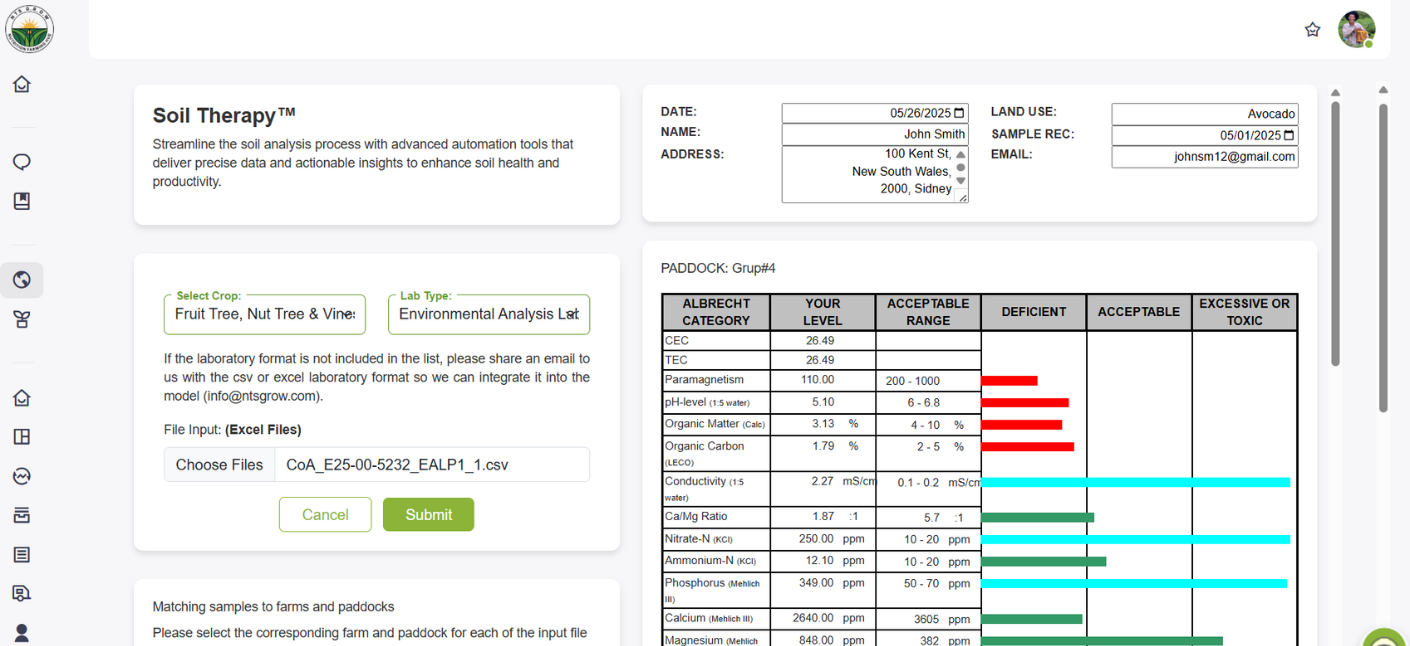Open the user profile avatar
Viewport: 1410px width, 646px height.
coord(1357,29)
